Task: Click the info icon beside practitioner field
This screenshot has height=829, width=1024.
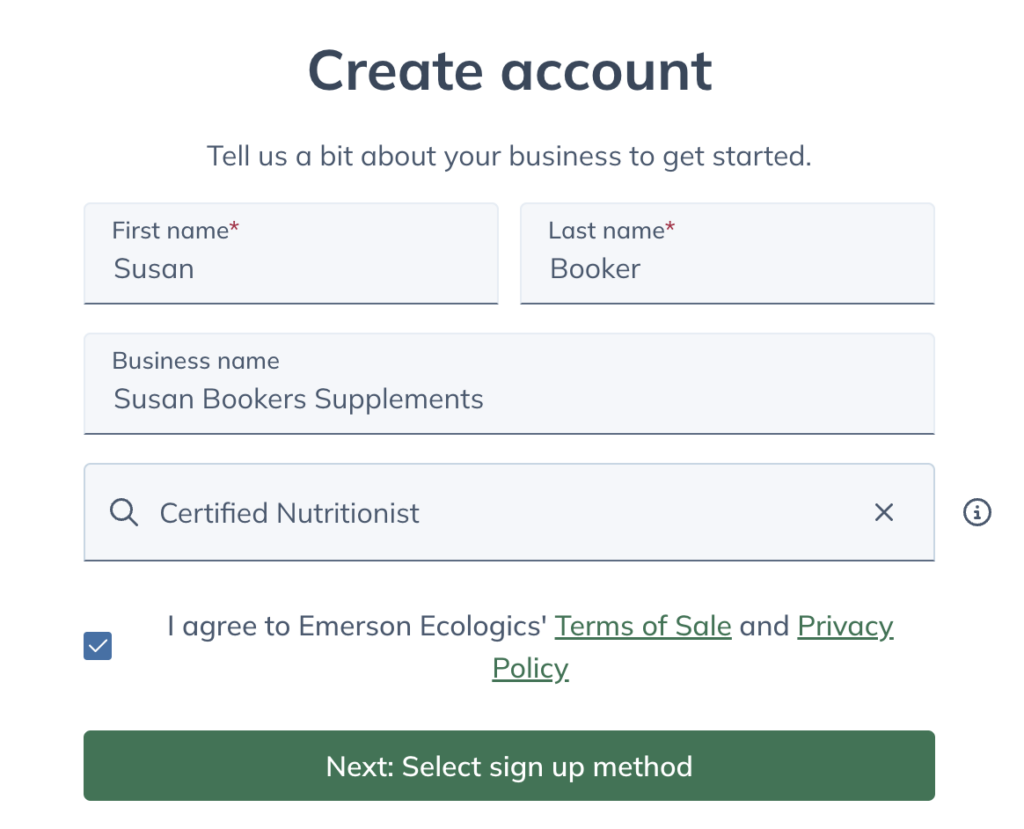Action: point(977,513)
